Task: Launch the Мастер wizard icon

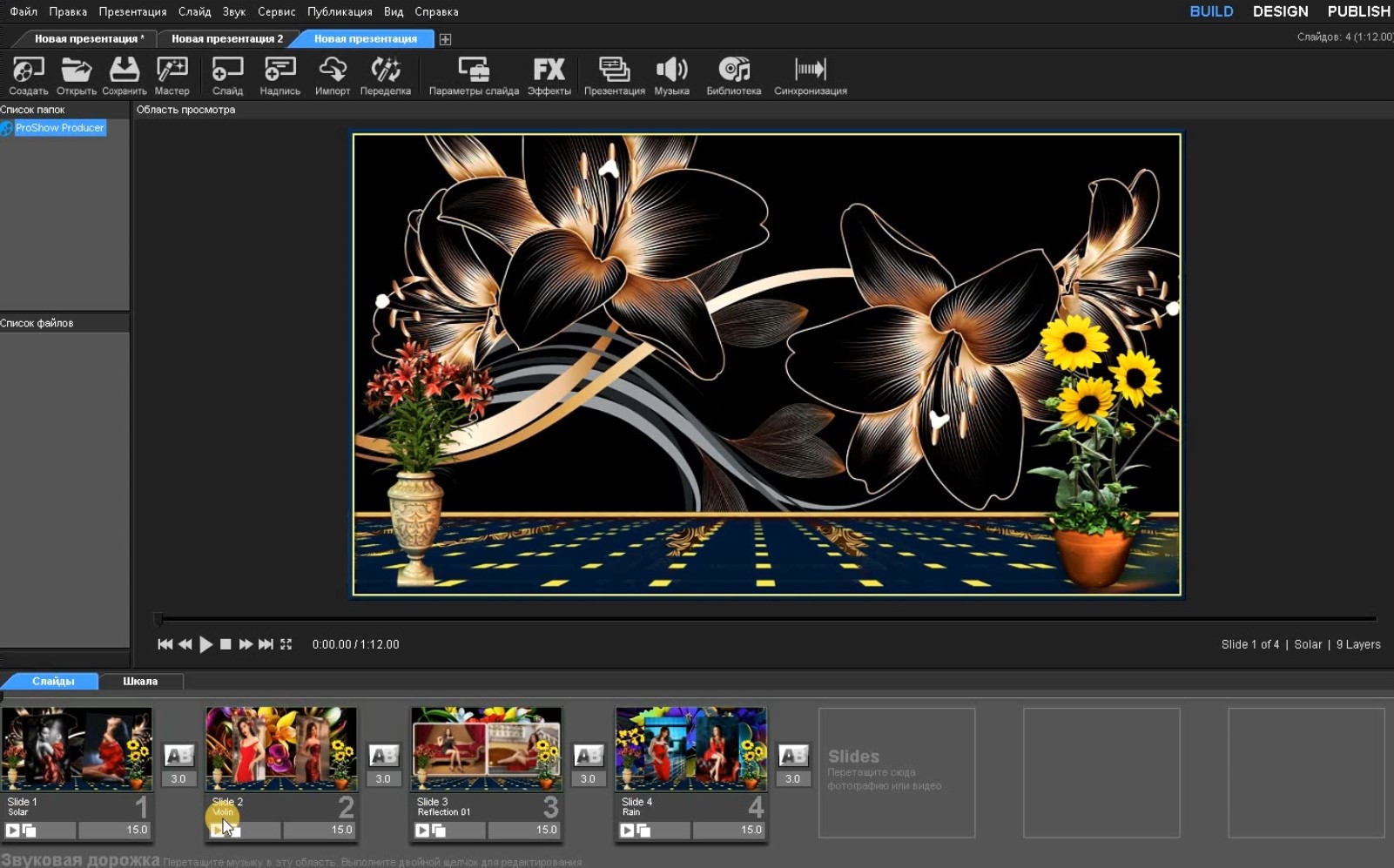Action: (172, 76)
